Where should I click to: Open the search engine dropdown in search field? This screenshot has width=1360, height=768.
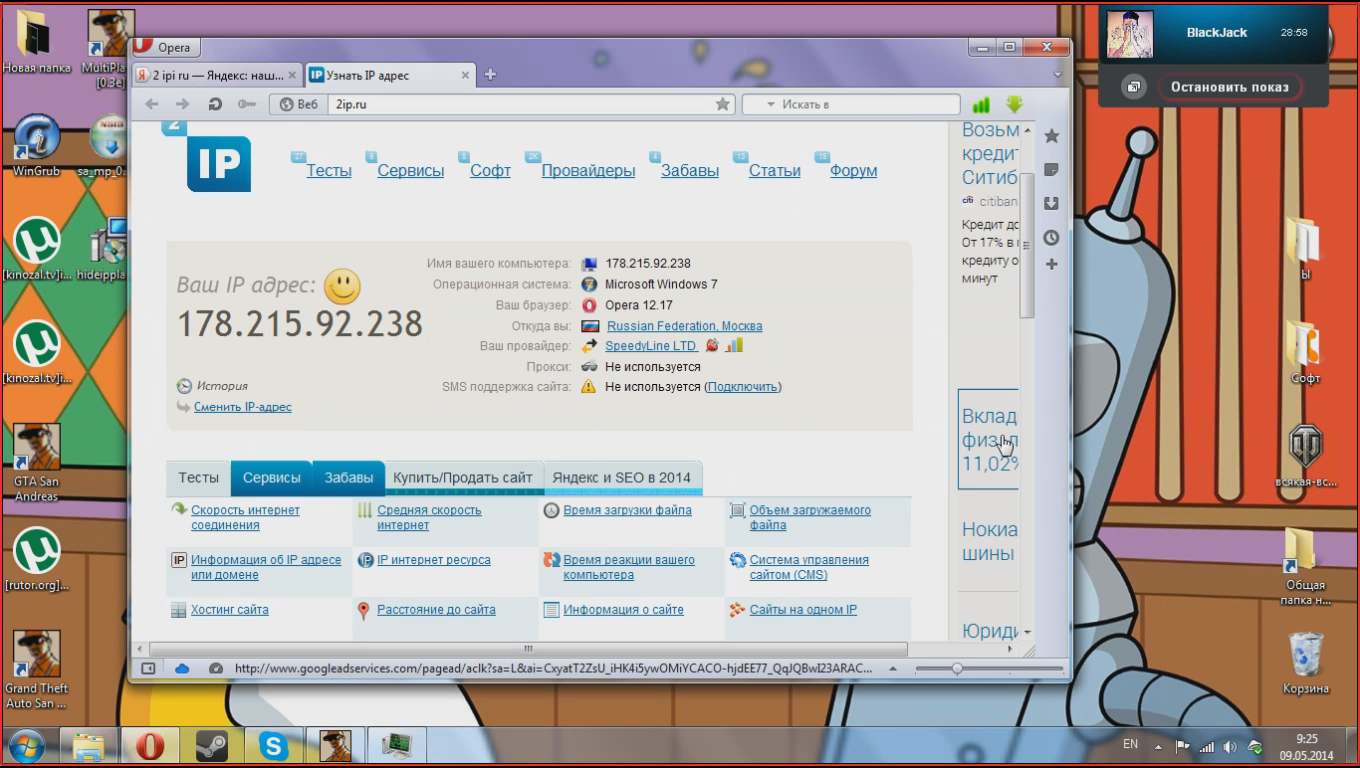[772, 104]
